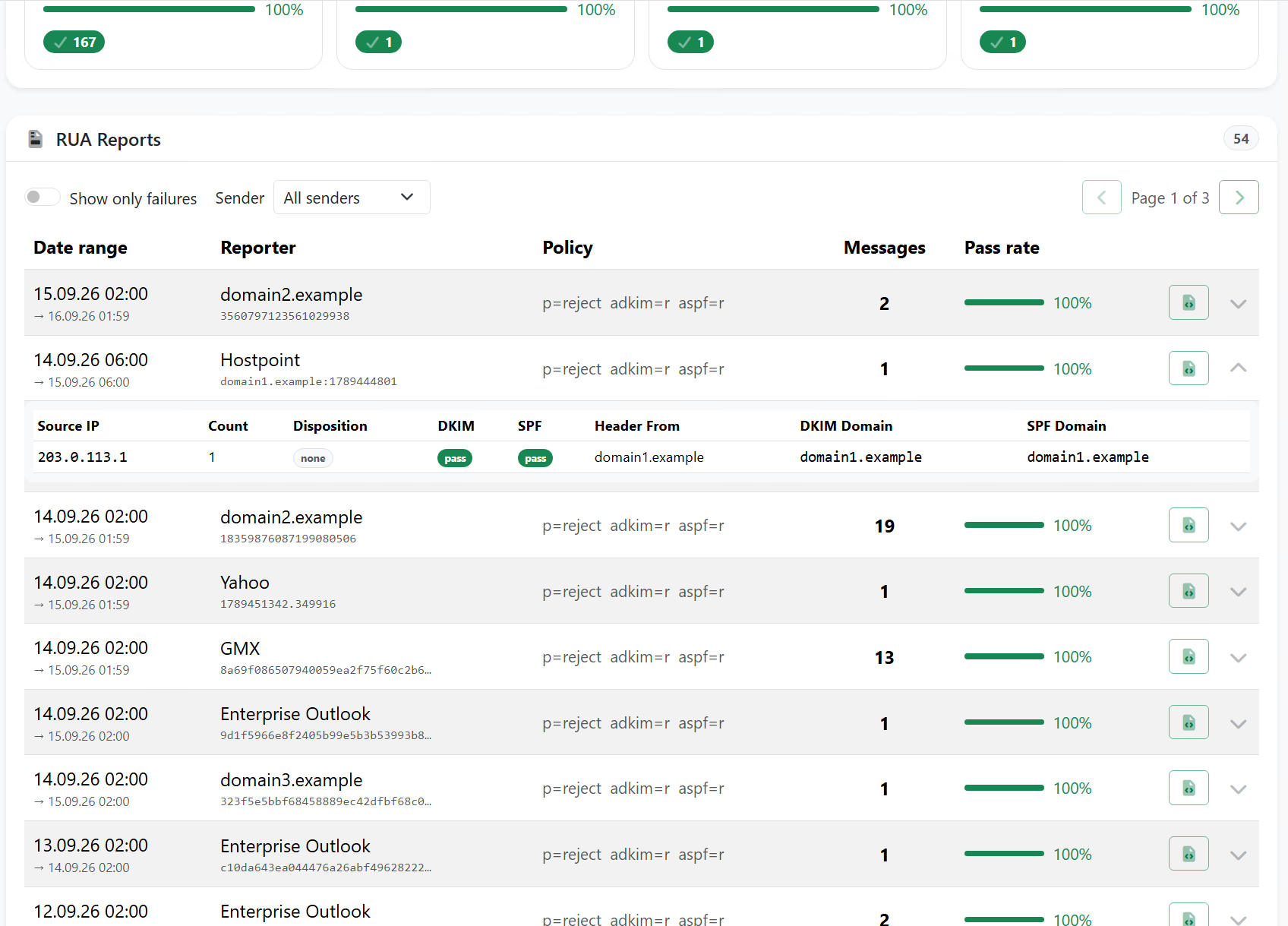The height and width of the screenshot is (926, 1288).
Task: Expand Enterprise Outlook 9d1f5966 row
Action: point(1238,724)
